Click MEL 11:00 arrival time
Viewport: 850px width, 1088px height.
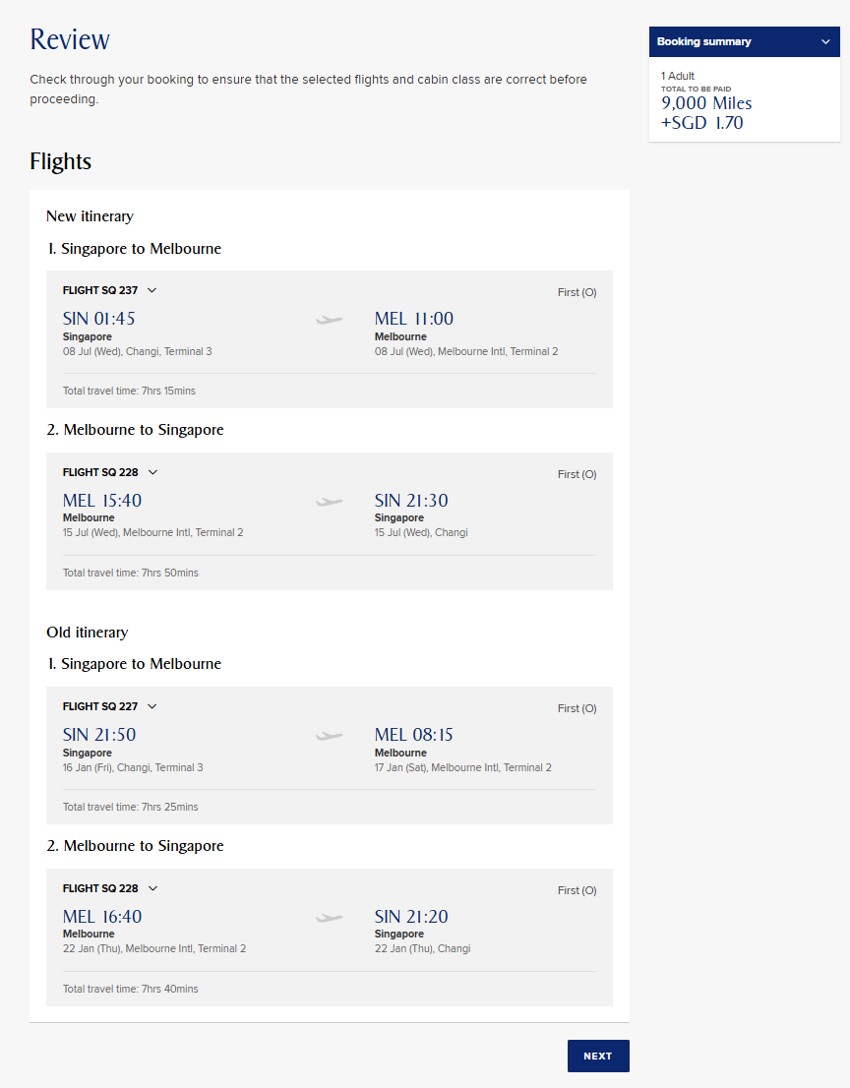click(x=413, y=319)
